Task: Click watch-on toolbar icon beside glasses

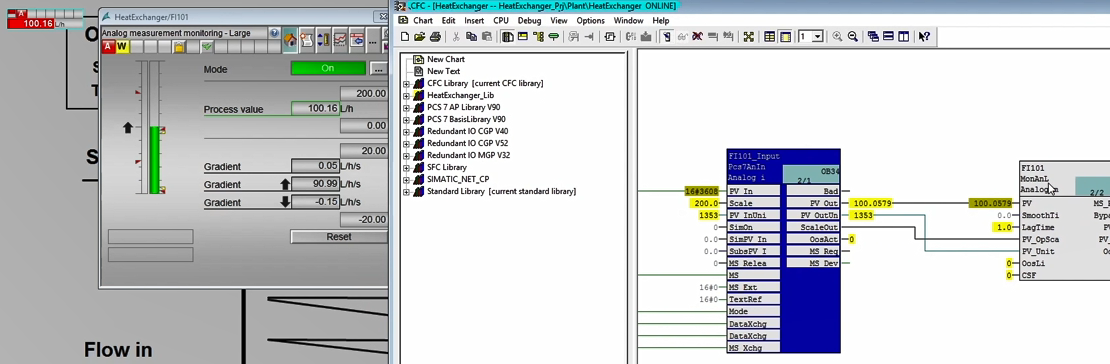Action: click(682, 37)
